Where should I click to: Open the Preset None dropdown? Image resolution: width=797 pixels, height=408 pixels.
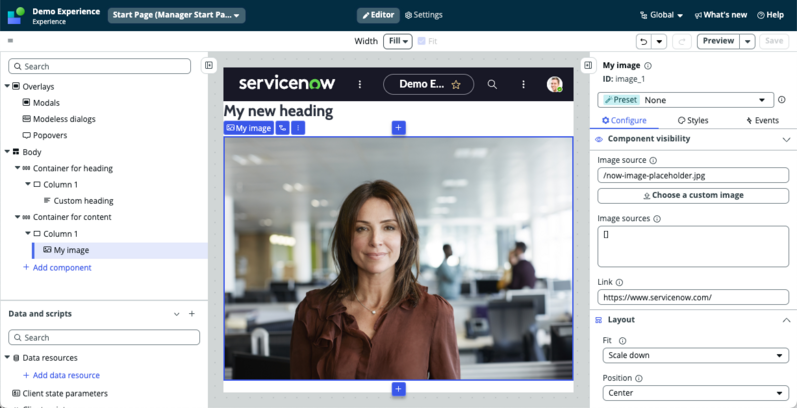pyautogui.click(x=685, y=100)
